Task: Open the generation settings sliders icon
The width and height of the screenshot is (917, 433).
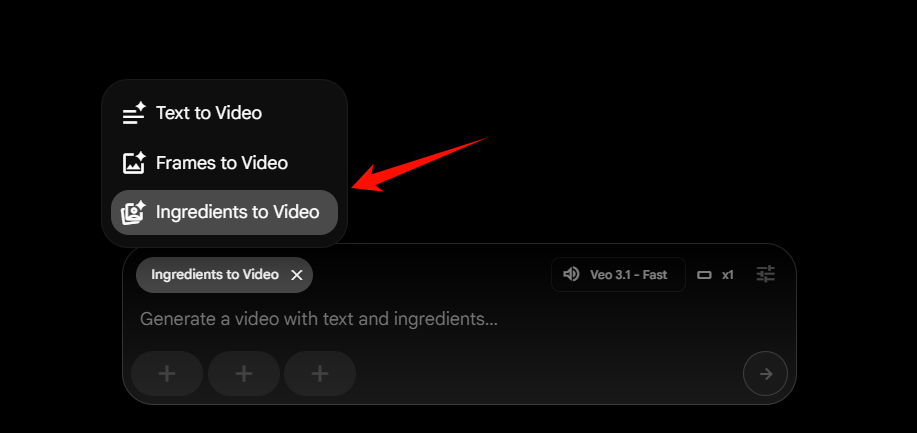Action: pos(766,274)
